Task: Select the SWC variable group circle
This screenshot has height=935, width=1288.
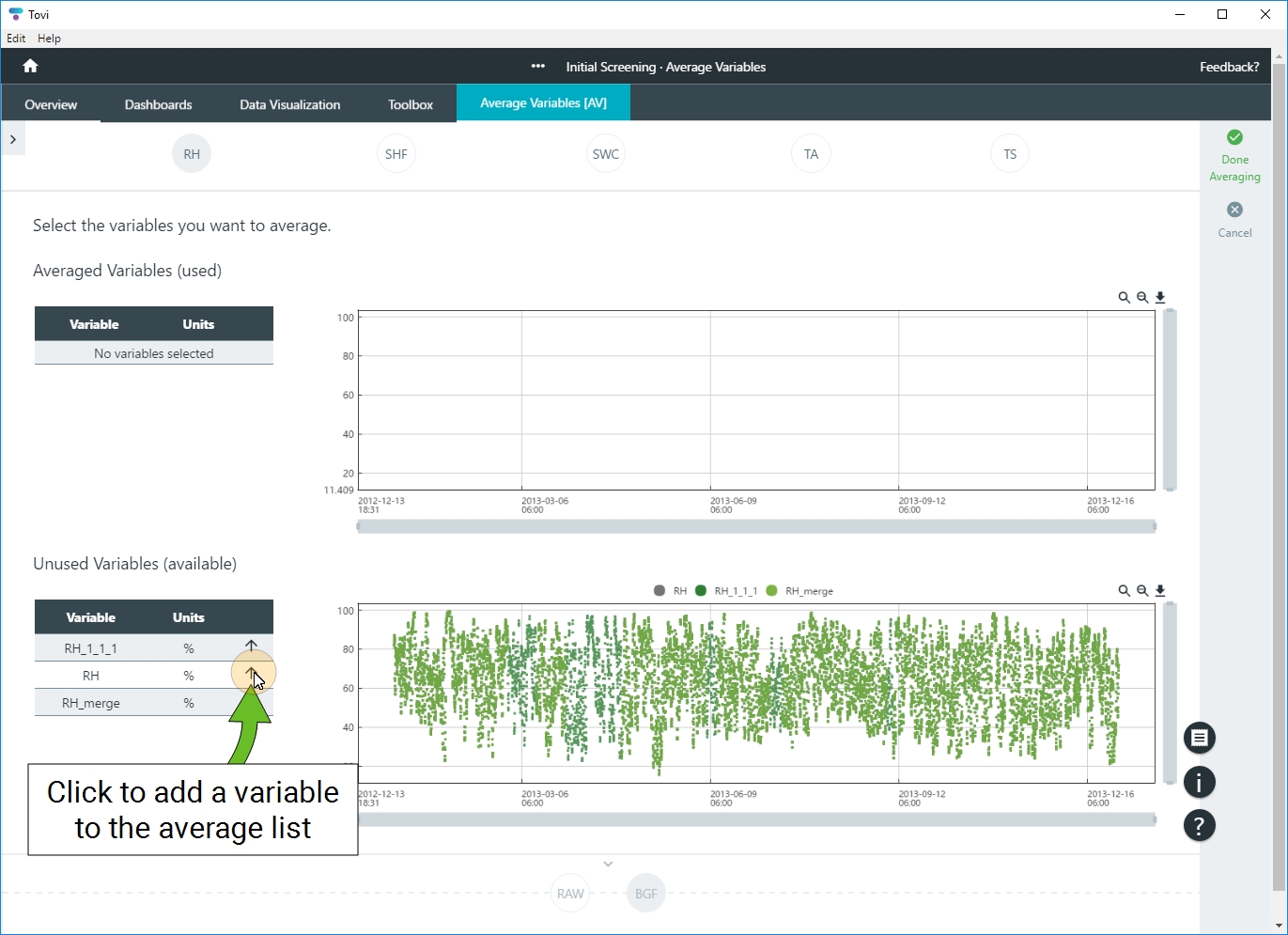Action: pos(606,154)
